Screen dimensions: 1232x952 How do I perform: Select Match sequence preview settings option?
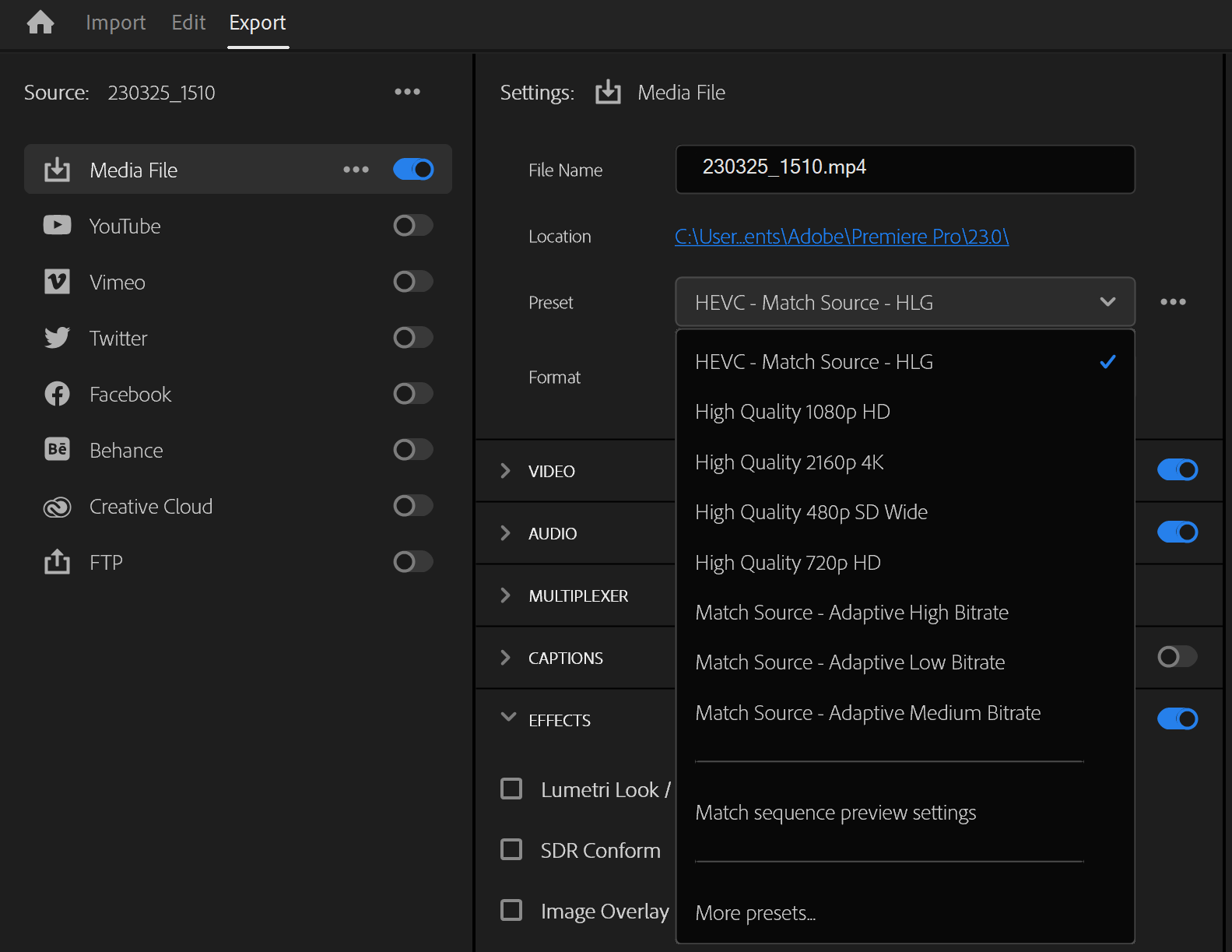905,813
